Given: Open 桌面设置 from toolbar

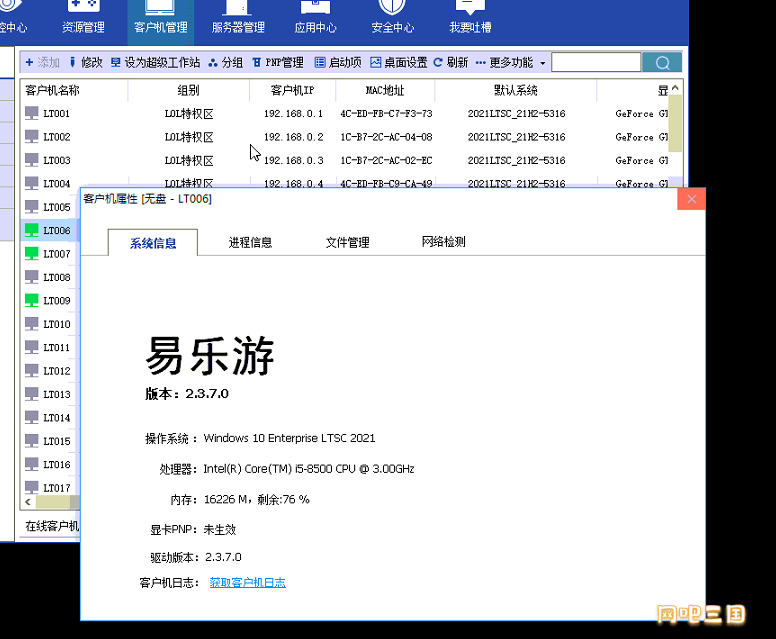Looking at the screenshot, I should click(x=399, y=62).
